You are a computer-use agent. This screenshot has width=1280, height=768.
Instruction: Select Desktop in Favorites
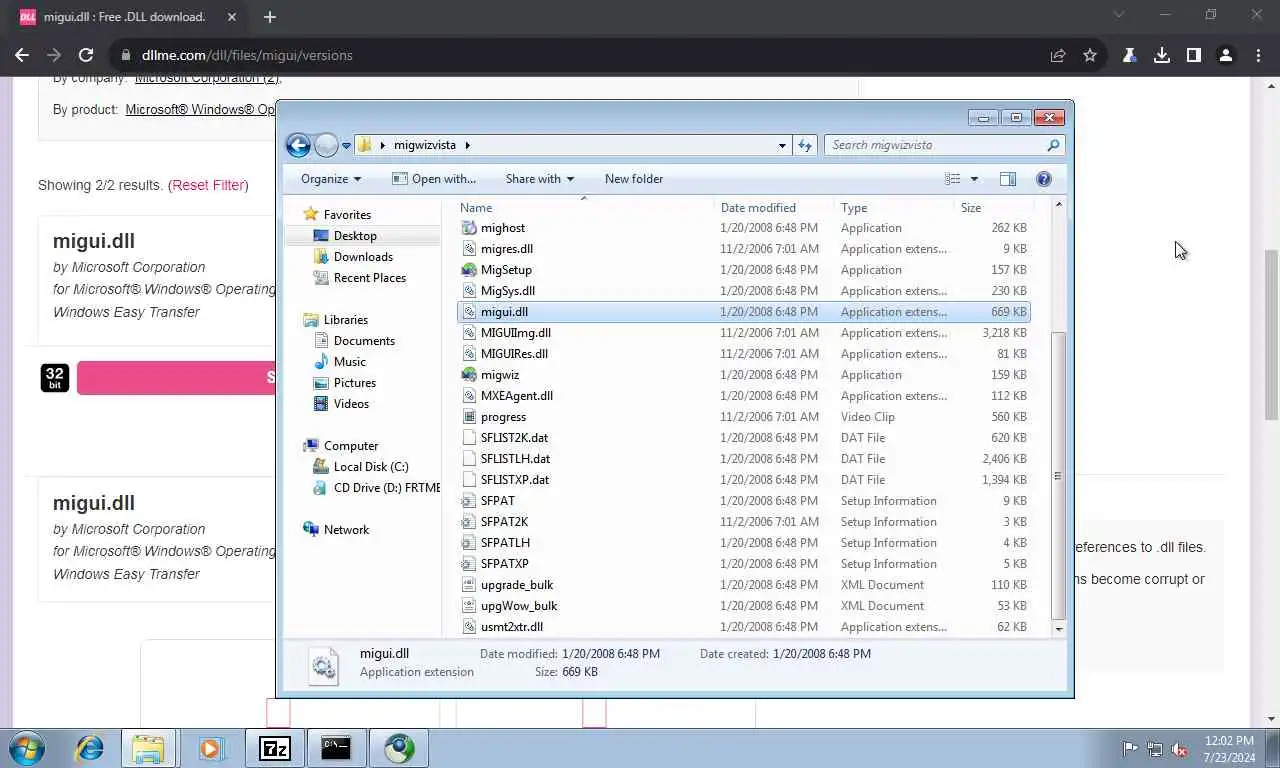click(355, 236)
